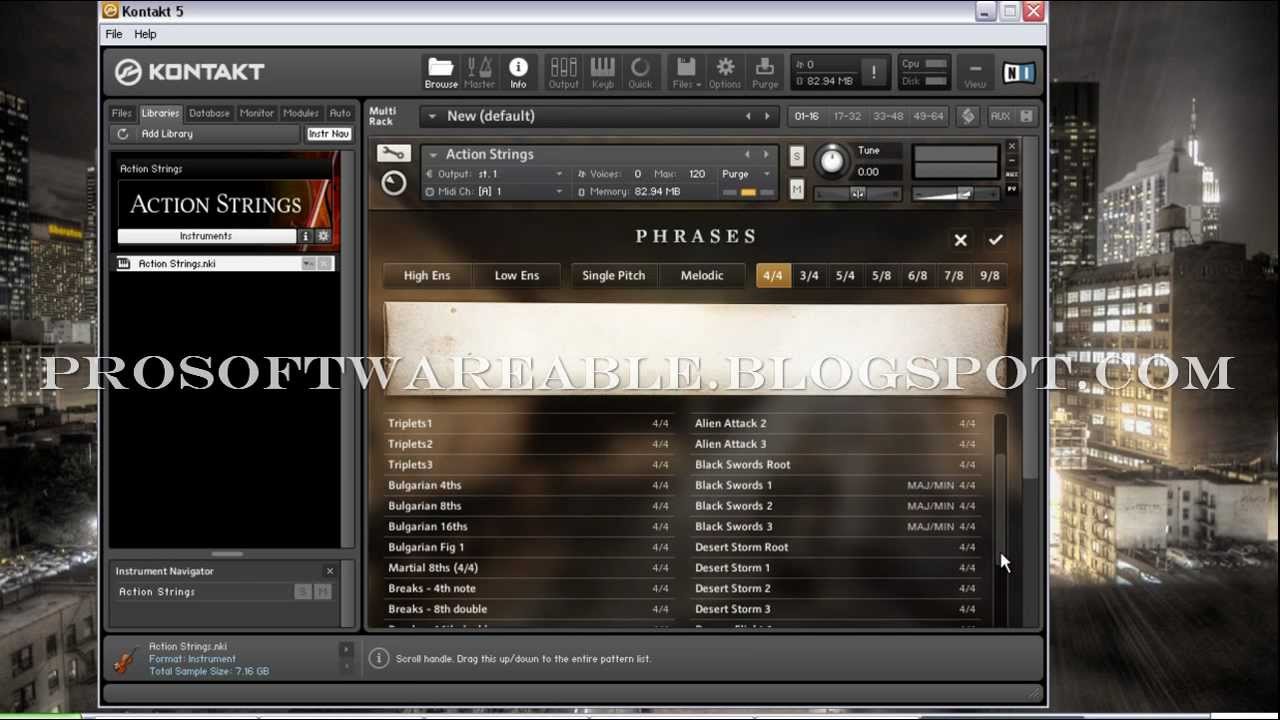1280x720 pixels.
Task: Load previous instrument with left arrow
Action: pyautogui.click(x=747, y=154)
